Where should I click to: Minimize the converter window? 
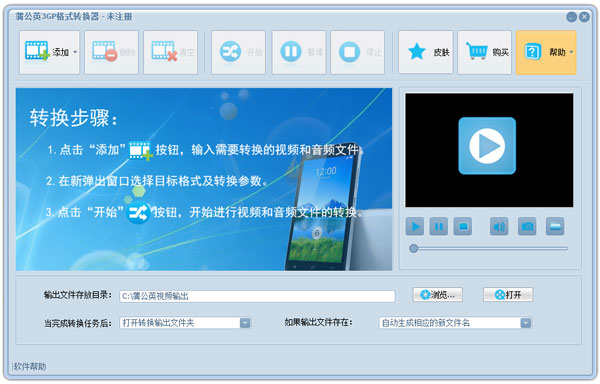pos(572,17)
